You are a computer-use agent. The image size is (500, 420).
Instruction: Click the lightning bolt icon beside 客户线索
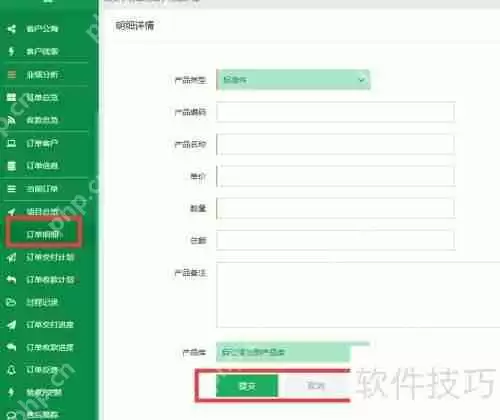tap(12, 51)
